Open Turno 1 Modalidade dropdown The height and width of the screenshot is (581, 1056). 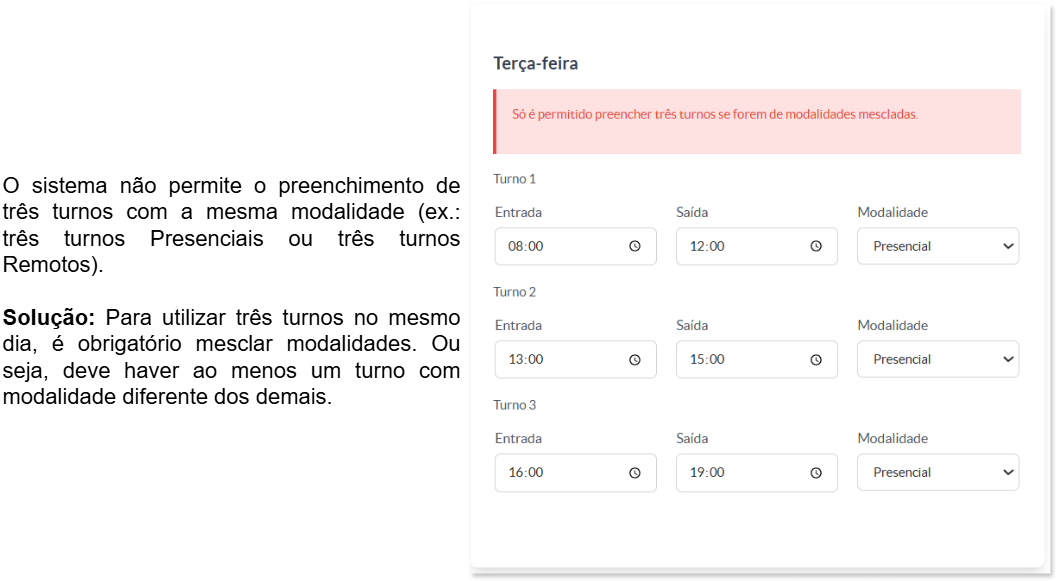pos(937,246)
